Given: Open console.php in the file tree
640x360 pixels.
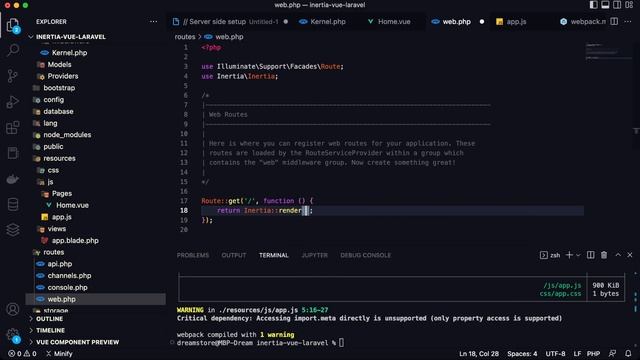Looking at the screenshot, I should [67, 287].
